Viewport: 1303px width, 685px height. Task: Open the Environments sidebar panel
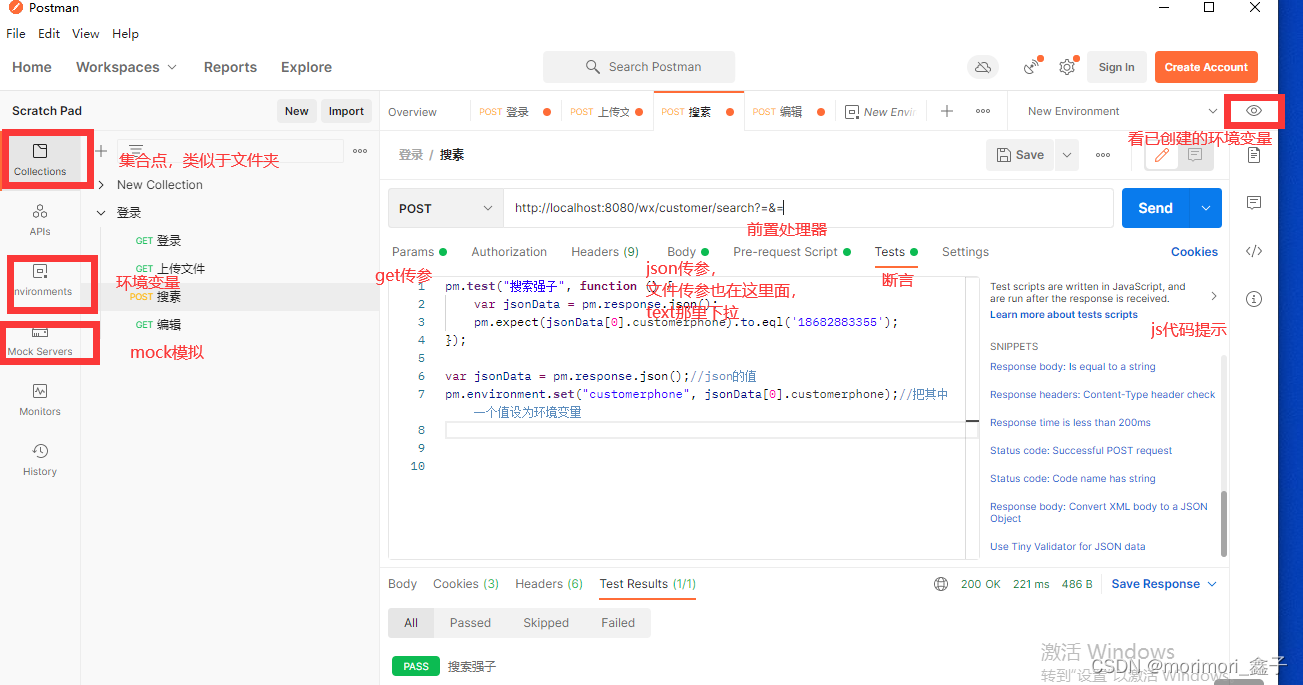pos(40,280)
